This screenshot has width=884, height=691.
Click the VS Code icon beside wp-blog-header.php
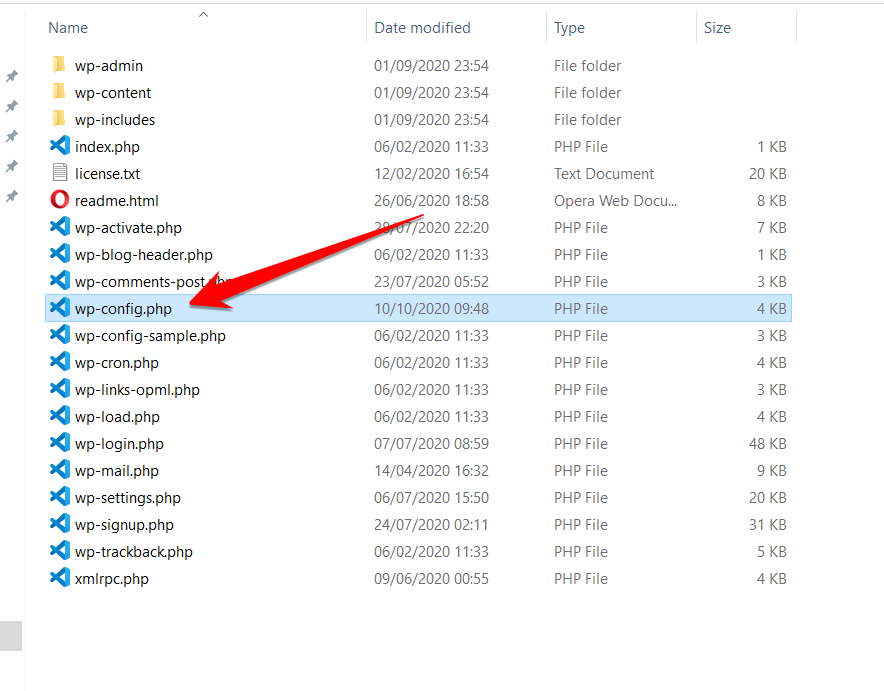point(60,254)
